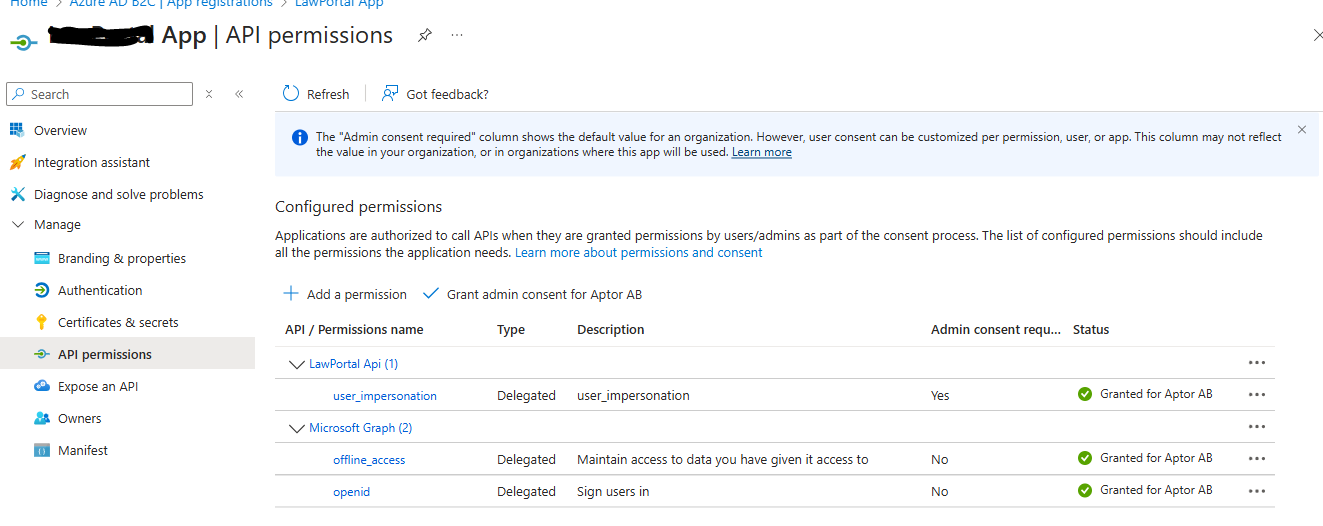Open the Expose an API page
Screen dimensions: 1323x526
pos(98,386)
